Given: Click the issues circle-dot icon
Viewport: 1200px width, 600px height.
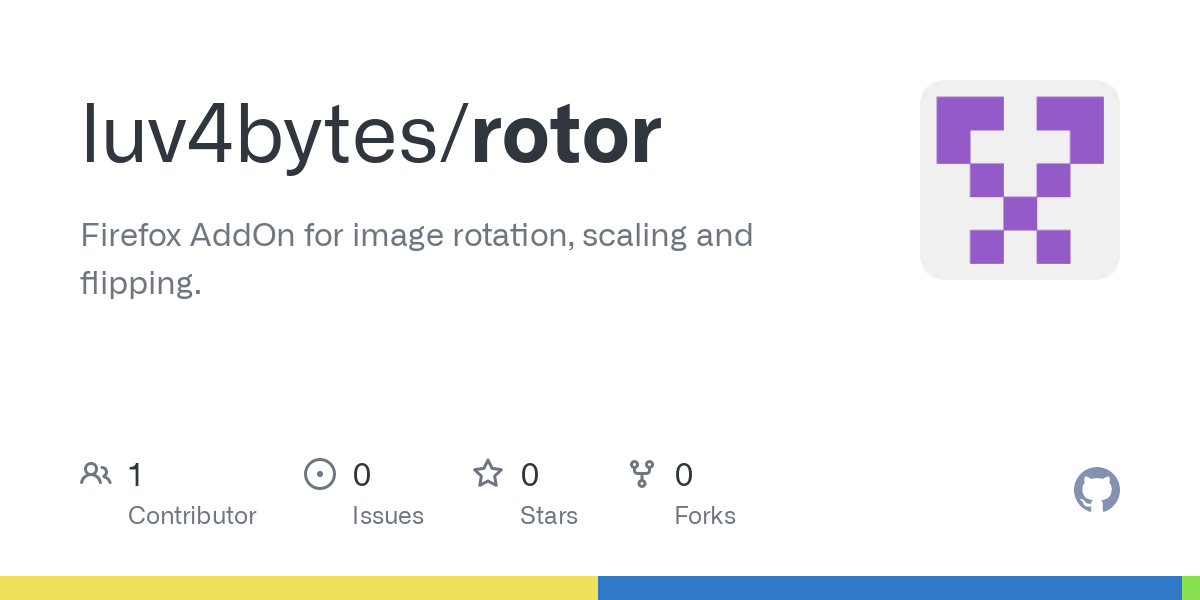Looking at the screenshot, I should coord(320,473).
